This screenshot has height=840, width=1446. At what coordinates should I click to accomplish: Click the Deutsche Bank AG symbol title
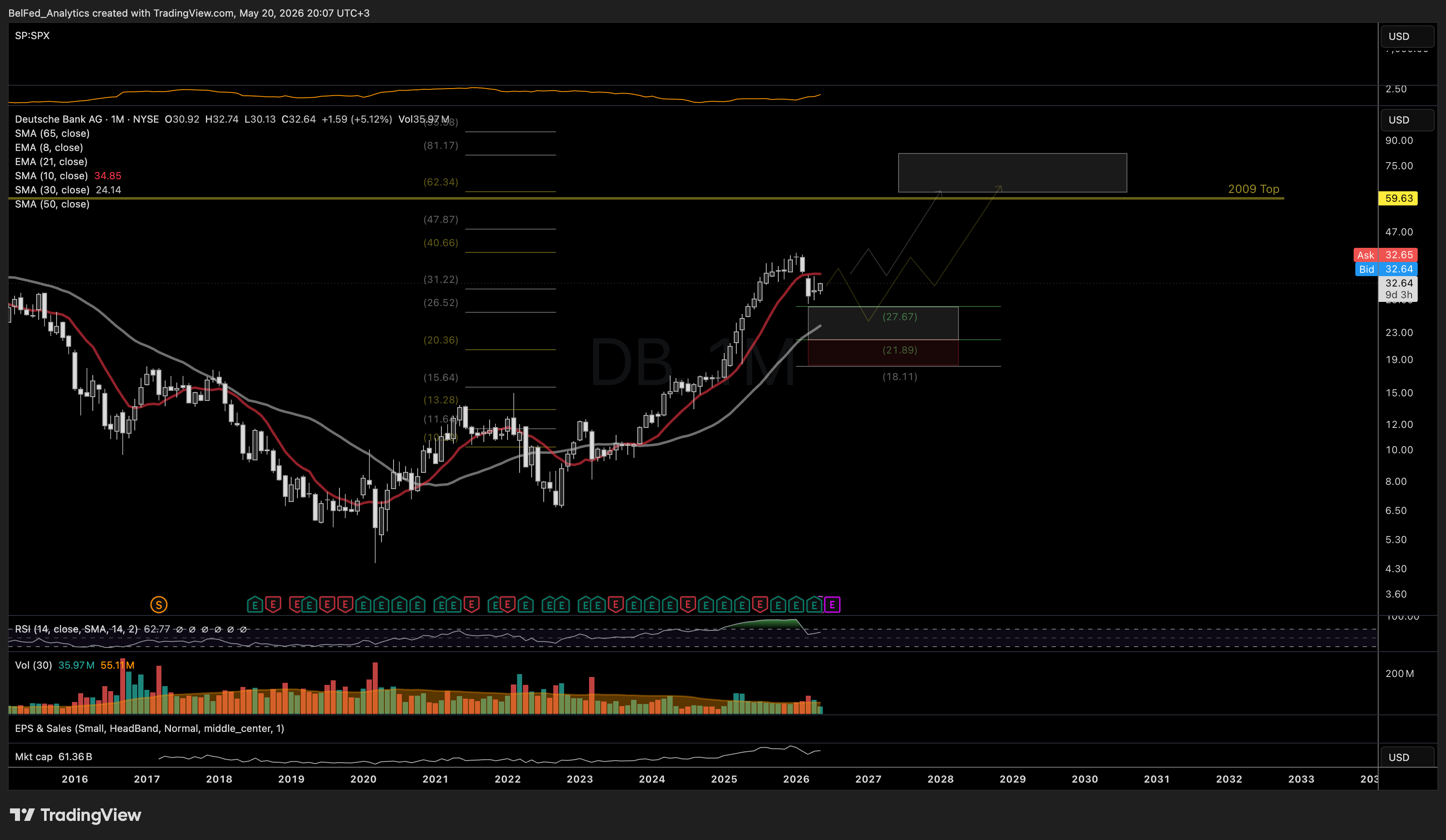(87, 119)
